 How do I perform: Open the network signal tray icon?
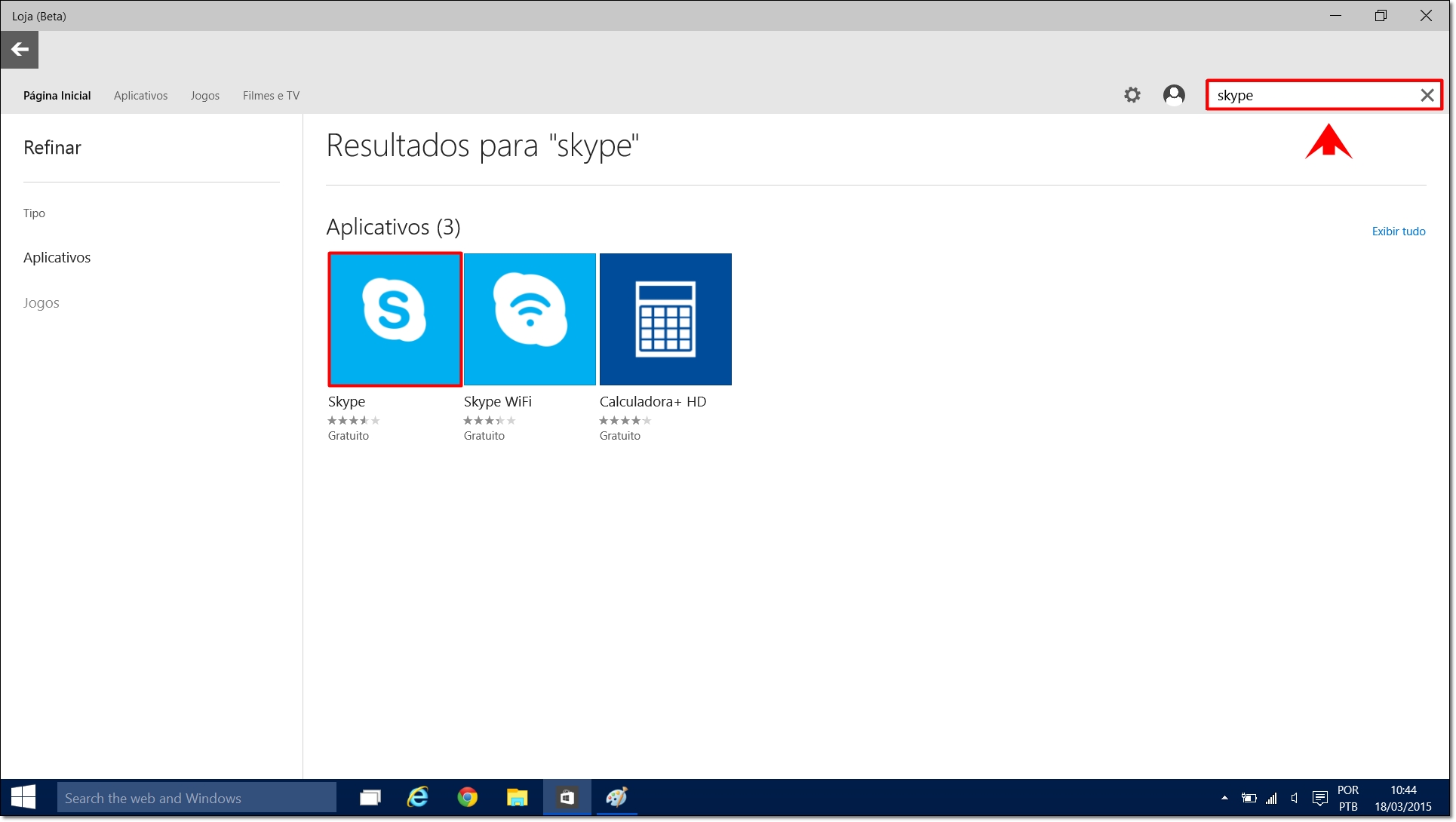click(x=1272, y=798)
